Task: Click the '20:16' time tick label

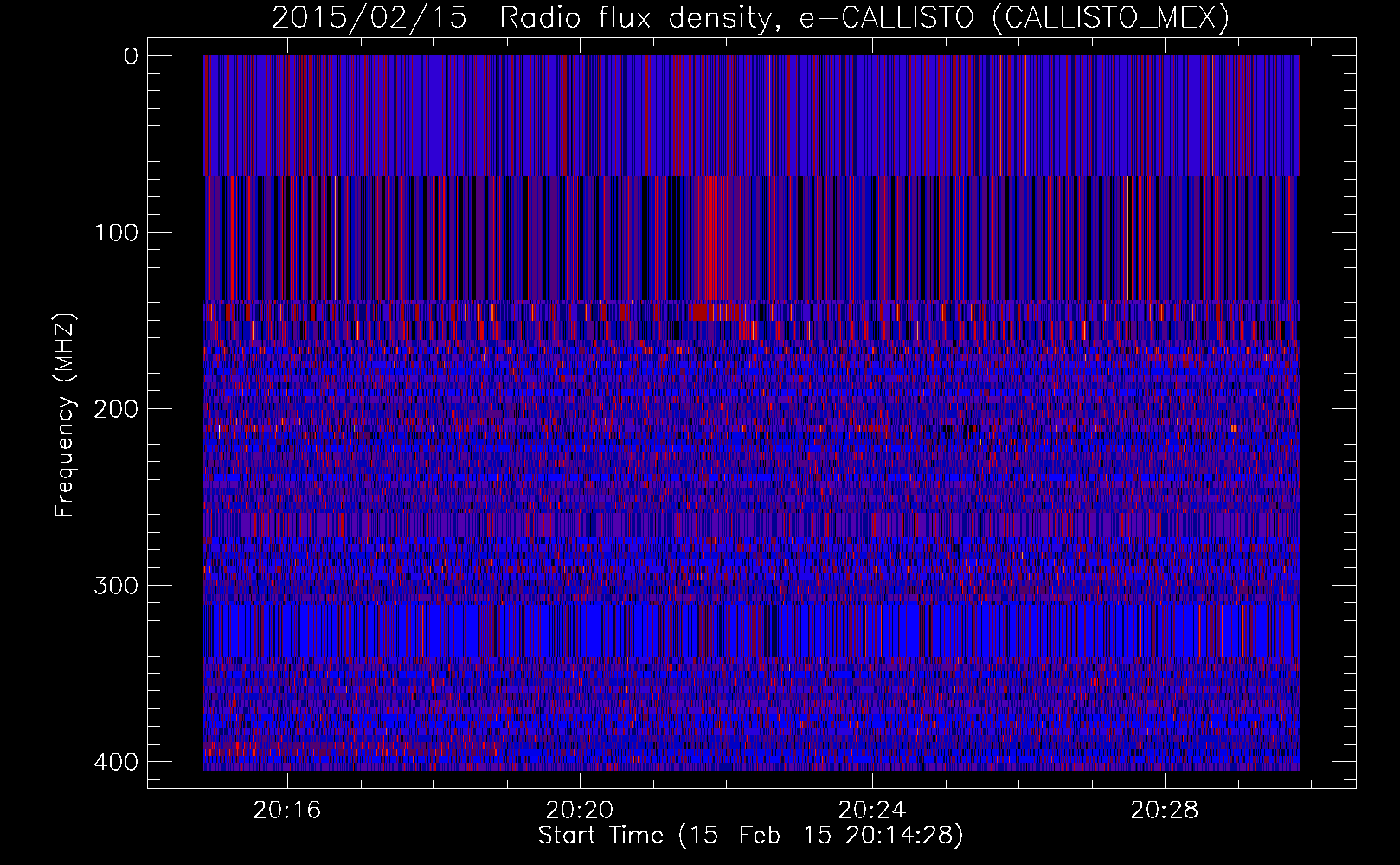Action: click(286, 811)
